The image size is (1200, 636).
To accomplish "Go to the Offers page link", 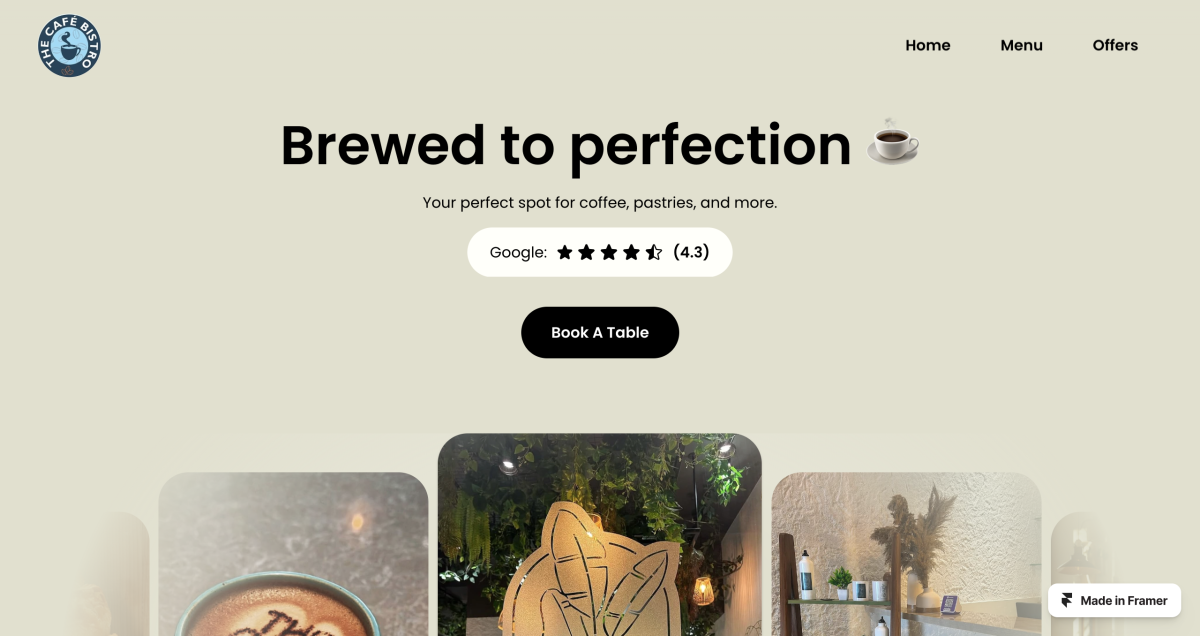I will (1115, 45).
